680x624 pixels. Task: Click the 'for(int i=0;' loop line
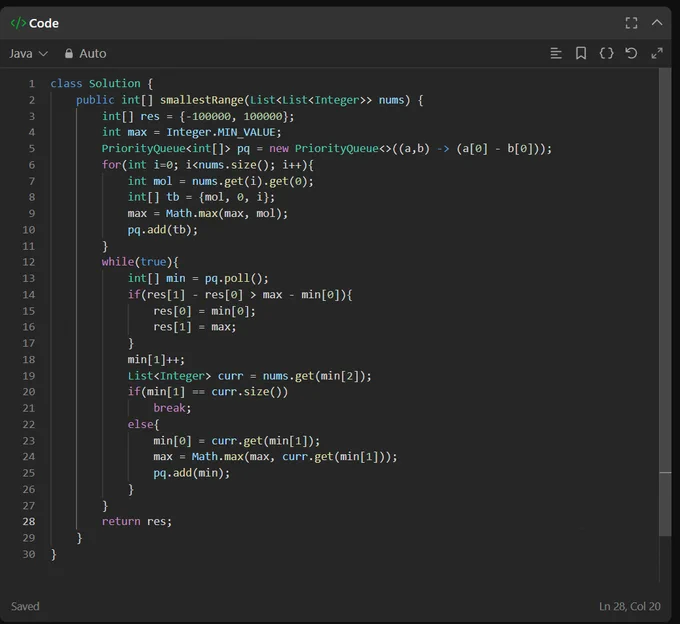207,165
